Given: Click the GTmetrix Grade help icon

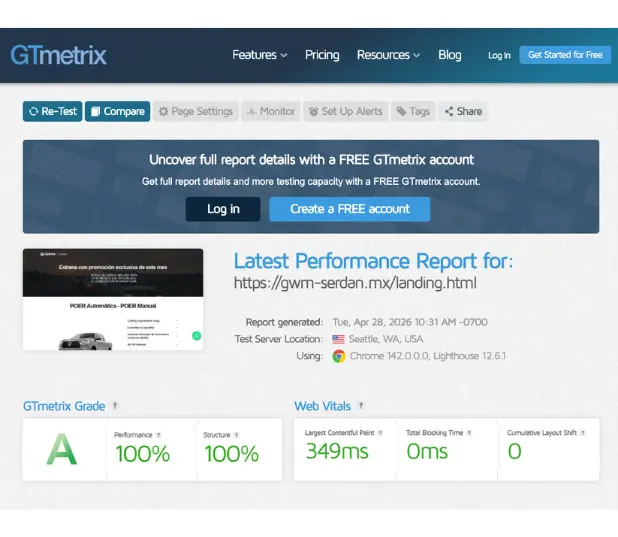Looking at the screenshot, I should pos(115,406).
